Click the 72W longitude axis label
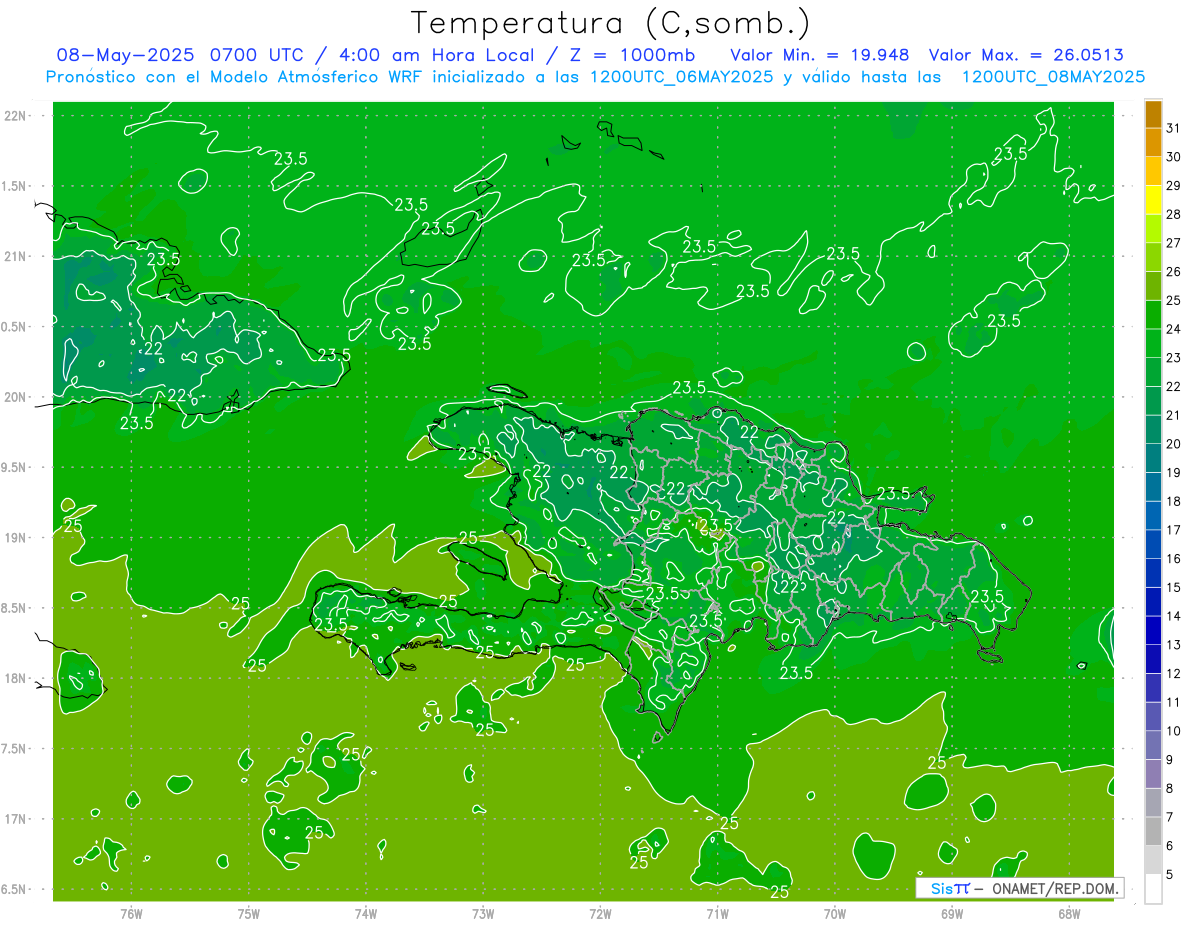The height and width of the screenshot is (927, 1200). tap(600, 914)
